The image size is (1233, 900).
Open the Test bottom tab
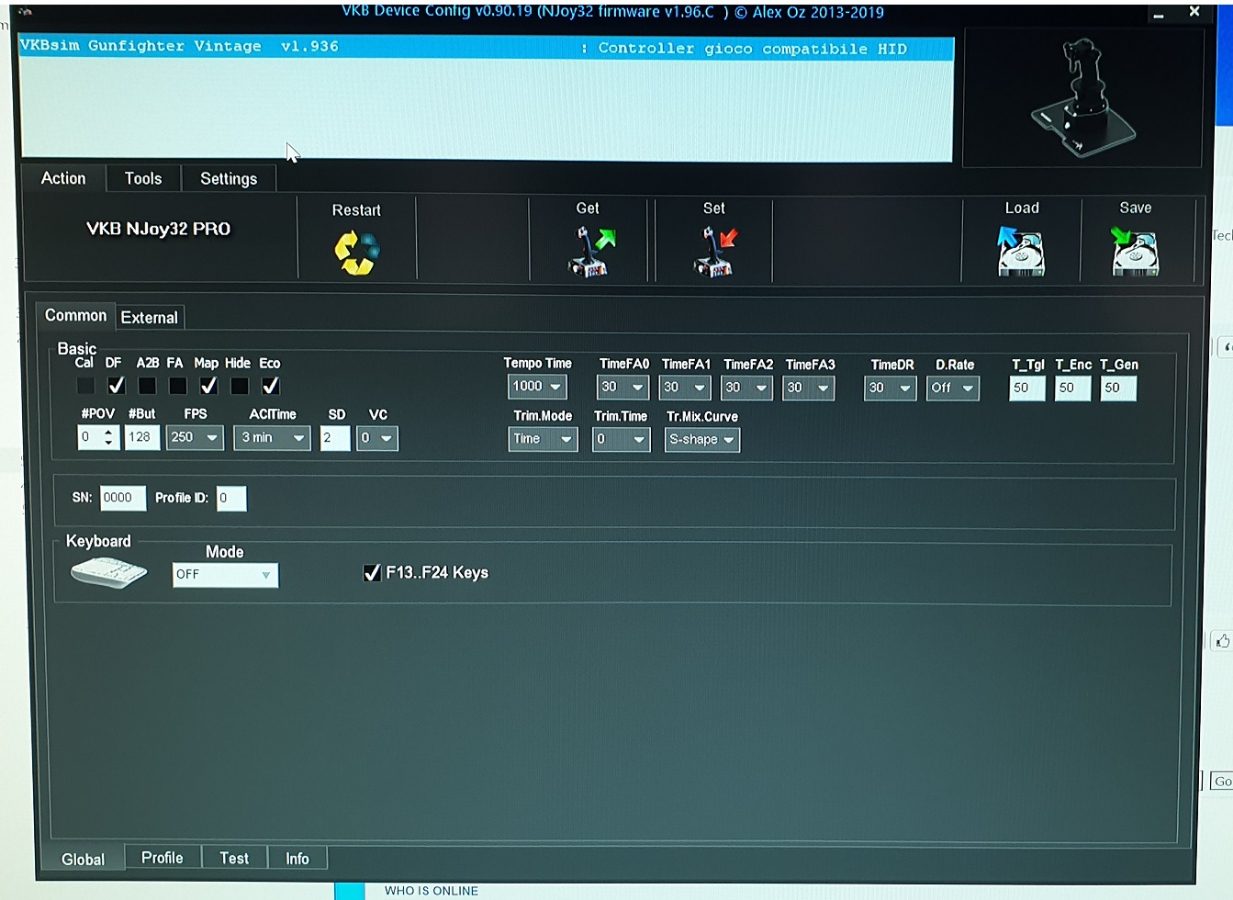(x=234, y=858)
